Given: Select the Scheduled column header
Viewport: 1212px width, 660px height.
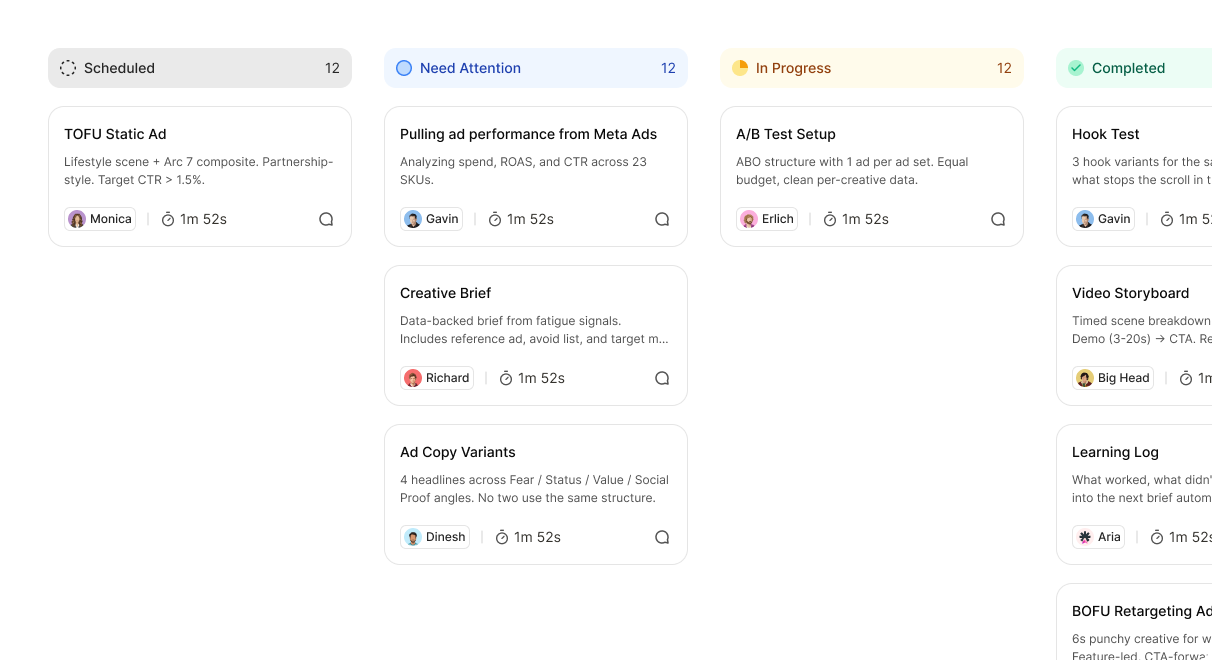Looking at the screenshot, I should (200, 68).
